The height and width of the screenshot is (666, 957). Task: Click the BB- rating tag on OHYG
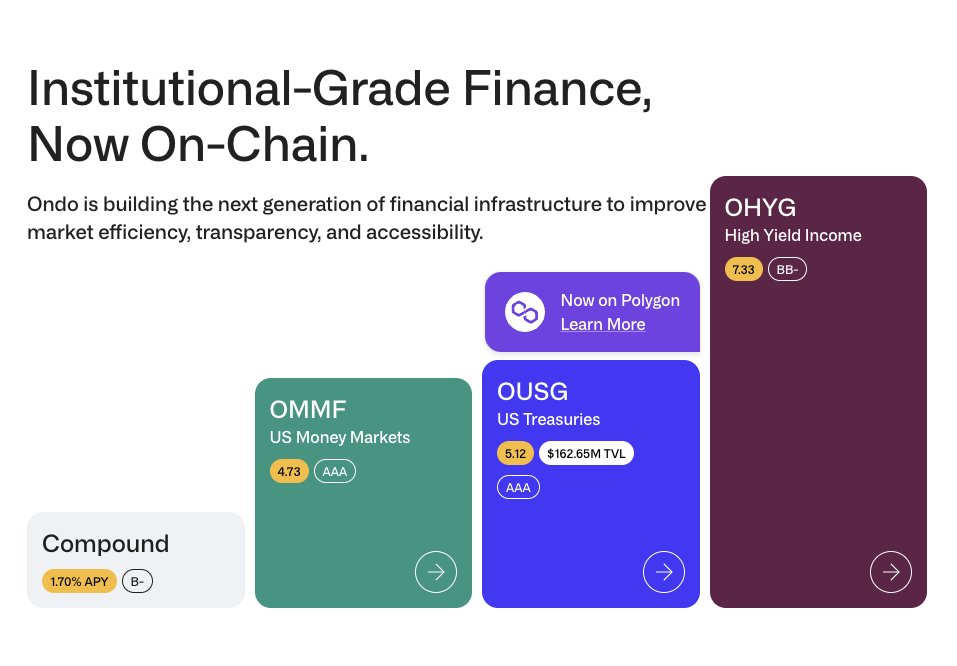coord(787,270)
